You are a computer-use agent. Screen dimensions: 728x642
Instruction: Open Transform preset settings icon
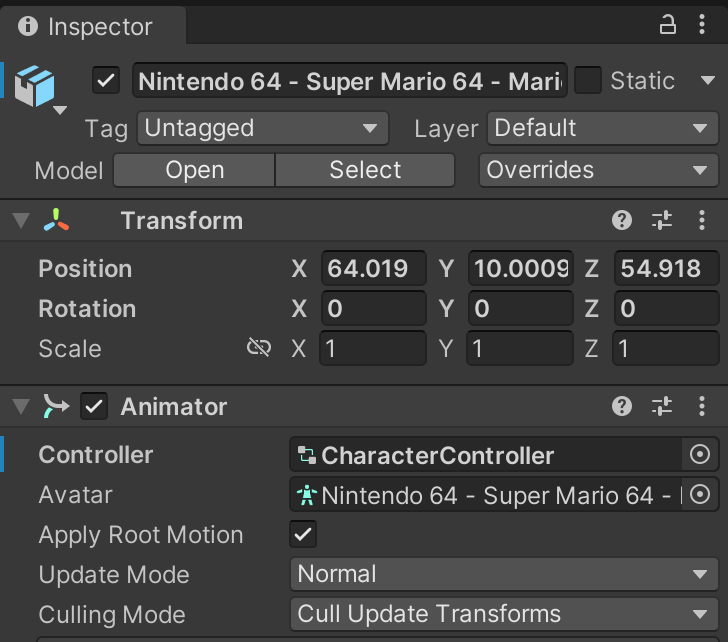click(662, 221)
